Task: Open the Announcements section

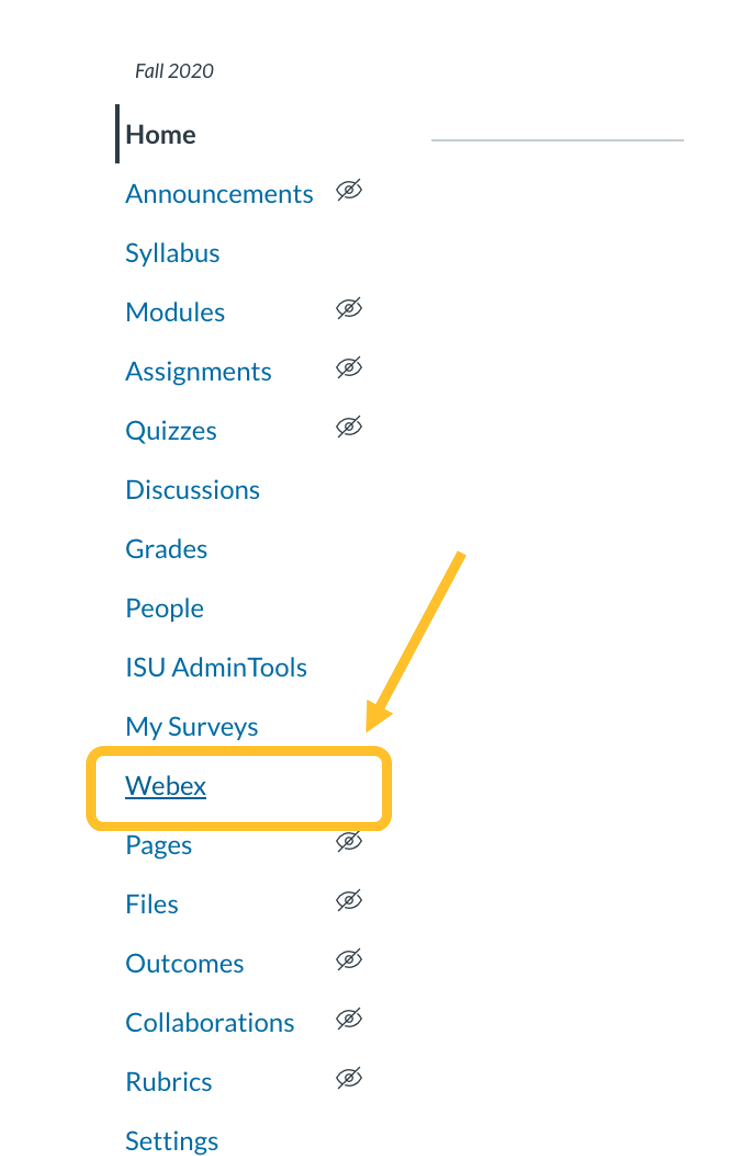Action: (x=219, y=194)
